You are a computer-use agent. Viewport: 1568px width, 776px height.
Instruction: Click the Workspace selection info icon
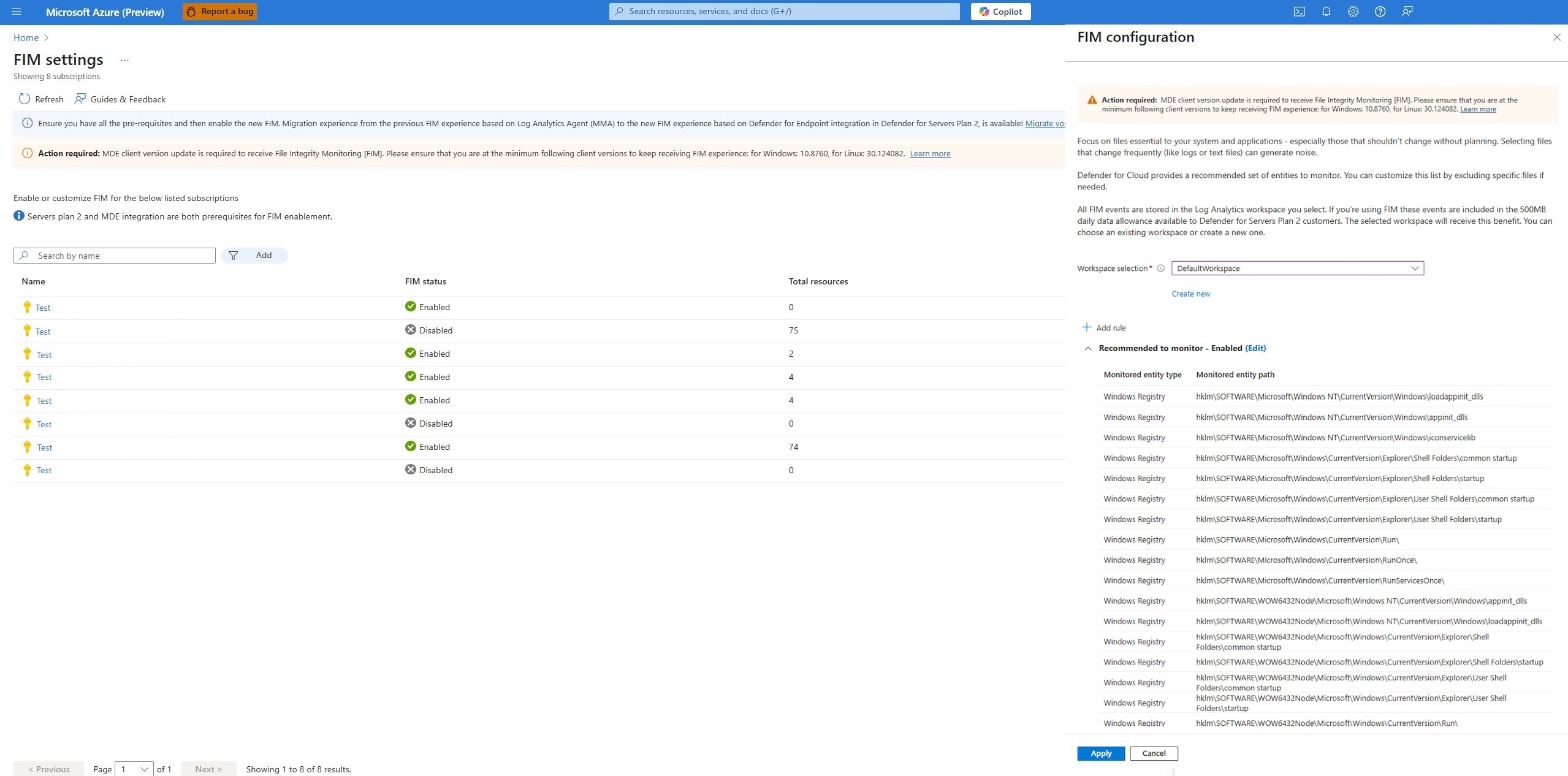point(1160,268)
